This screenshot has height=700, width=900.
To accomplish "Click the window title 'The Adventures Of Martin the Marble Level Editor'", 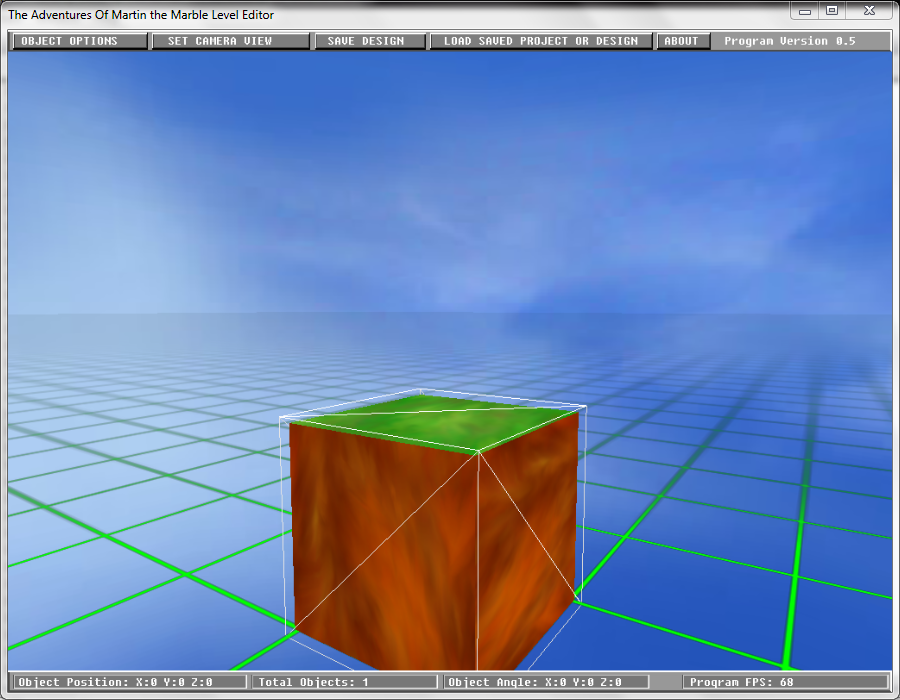I will click(141, 15).
